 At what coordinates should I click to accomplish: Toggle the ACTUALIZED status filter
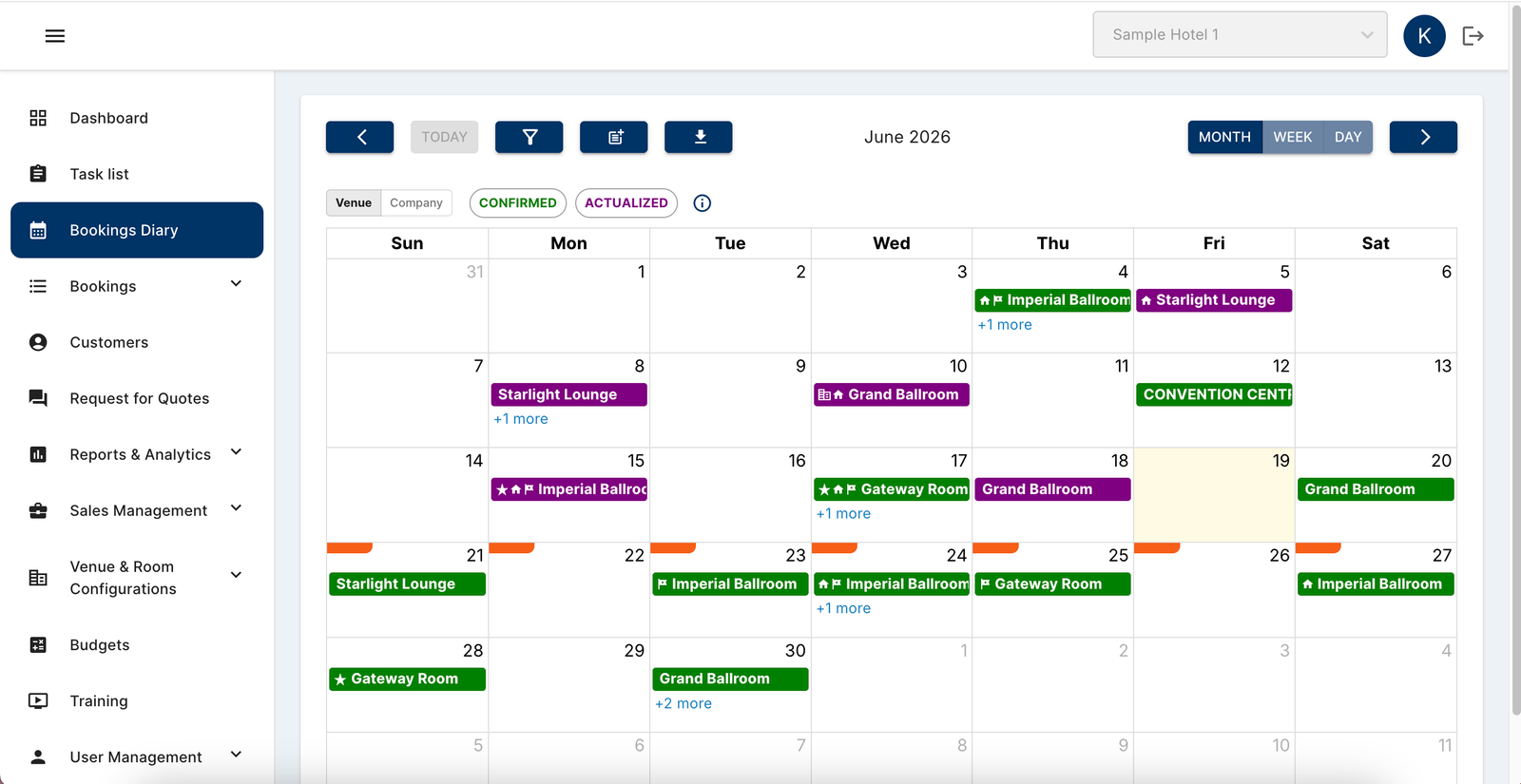[626, 202]
